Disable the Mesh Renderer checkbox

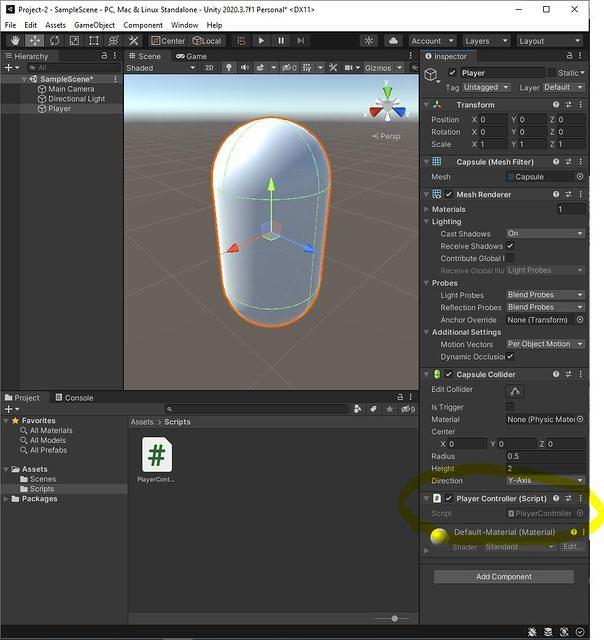(x=448, y=195)
